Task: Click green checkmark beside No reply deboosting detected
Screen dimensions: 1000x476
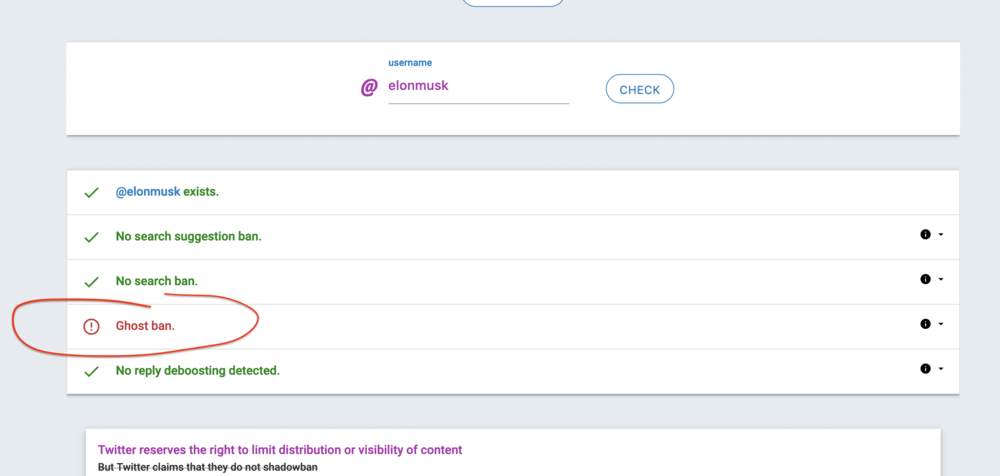Action: pyautogui.click(x=91, y=371)
